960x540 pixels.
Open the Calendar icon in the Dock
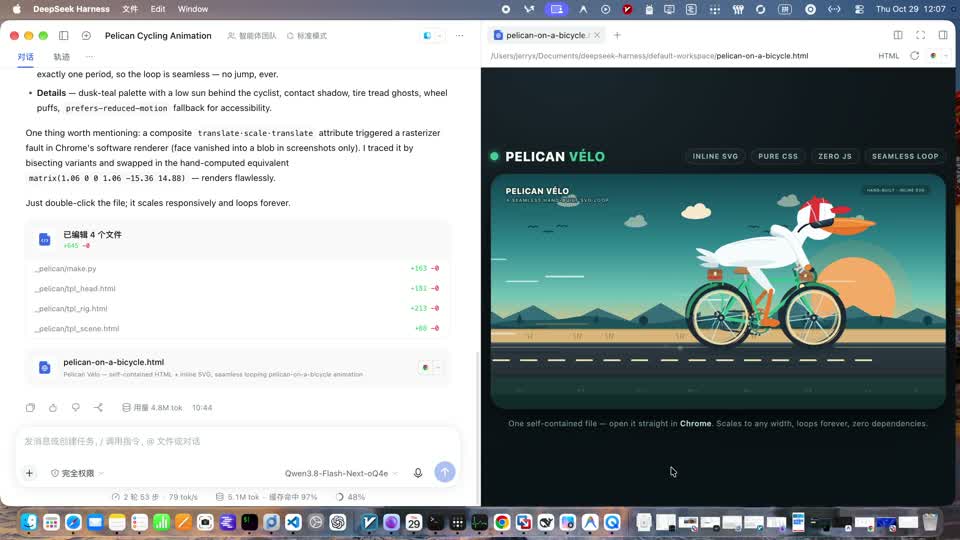tap(414, 522)
